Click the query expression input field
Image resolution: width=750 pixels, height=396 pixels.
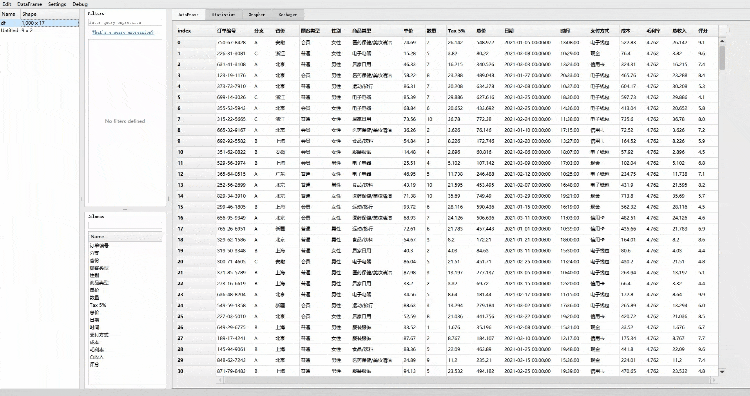click(x=125, y=22)
